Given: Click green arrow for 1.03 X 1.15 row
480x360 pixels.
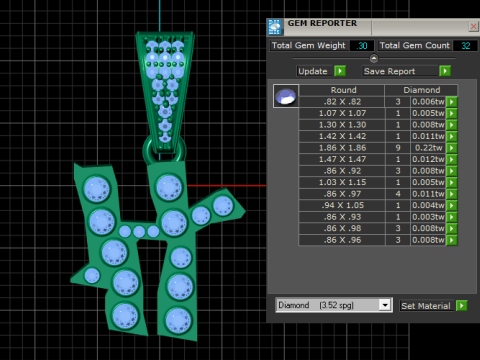Looking at the screenshot, I should (x=452, y=182).
